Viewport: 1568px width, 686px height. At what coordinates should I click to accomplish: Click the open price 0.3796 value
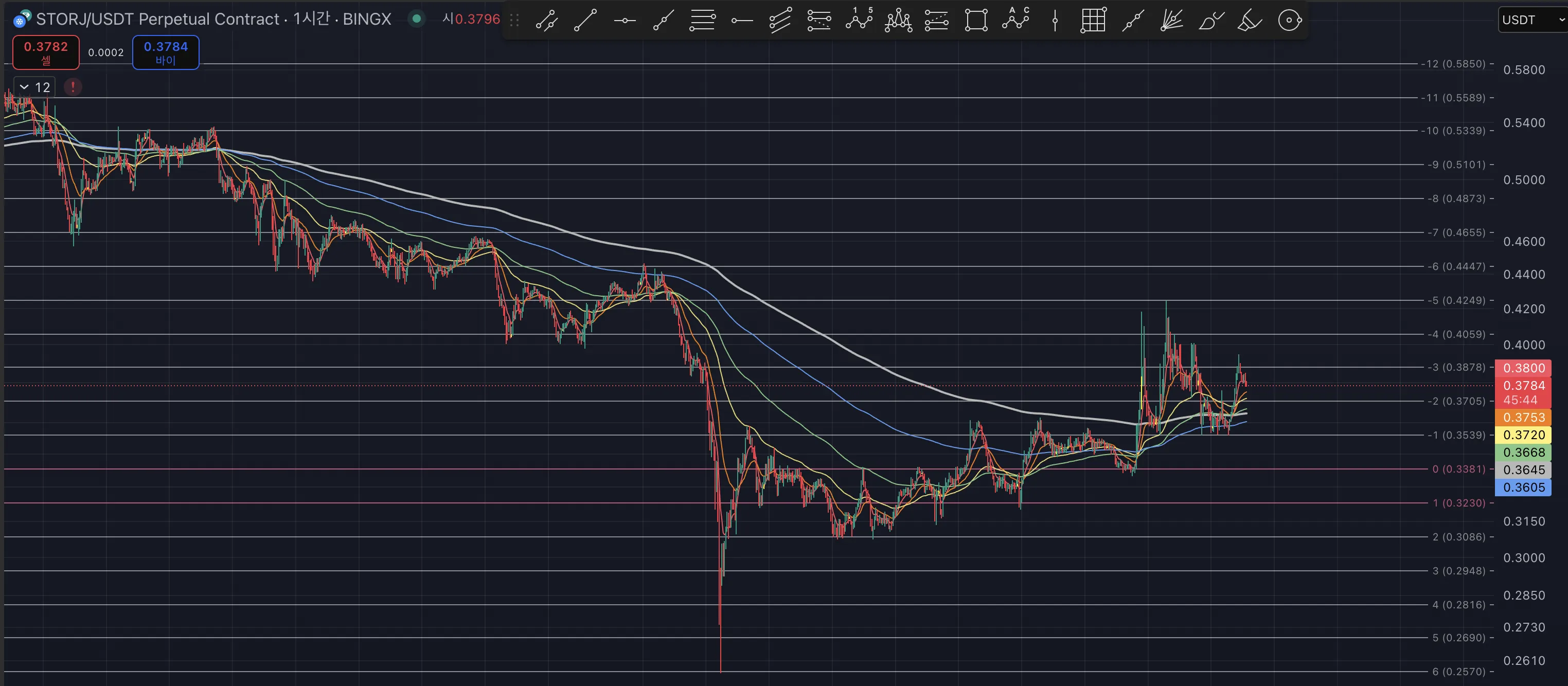click(477, 19)
